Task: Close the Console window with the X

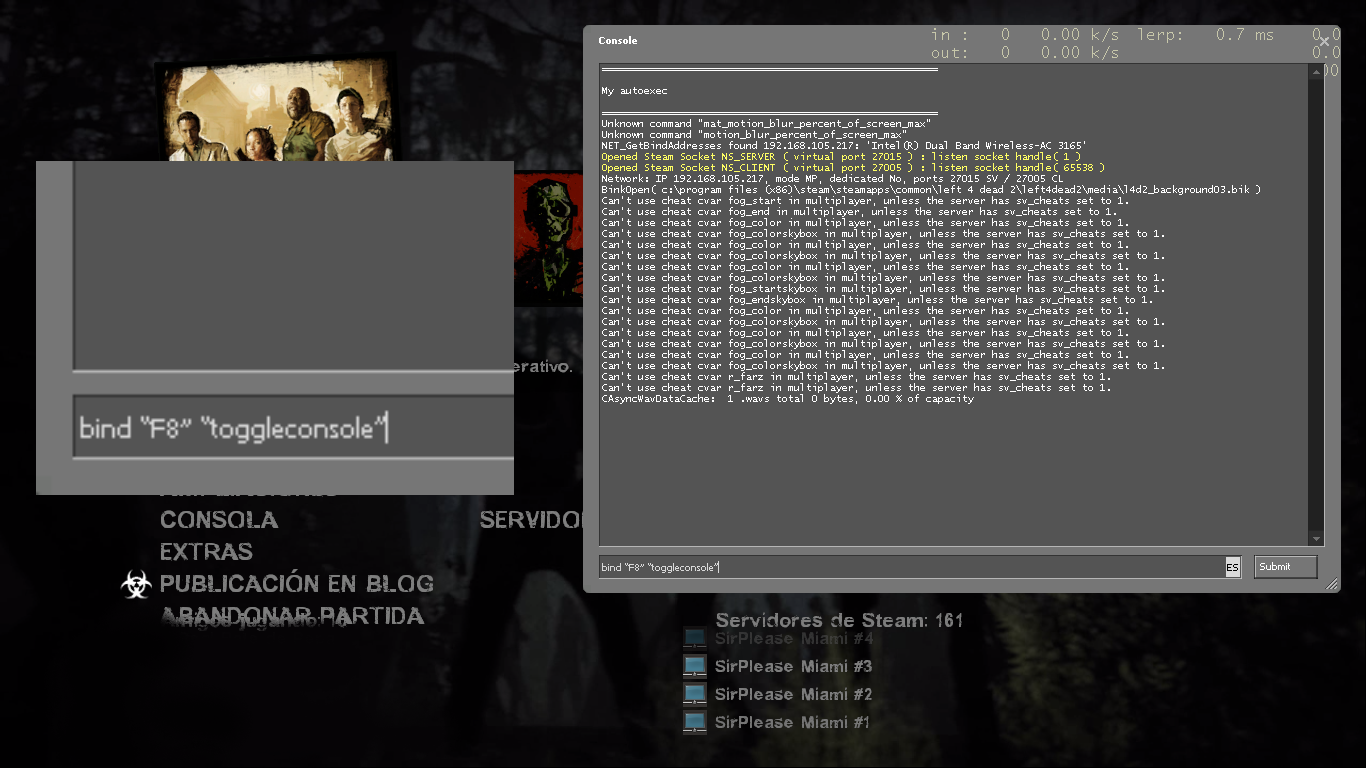Action: tap(1325, 41)
